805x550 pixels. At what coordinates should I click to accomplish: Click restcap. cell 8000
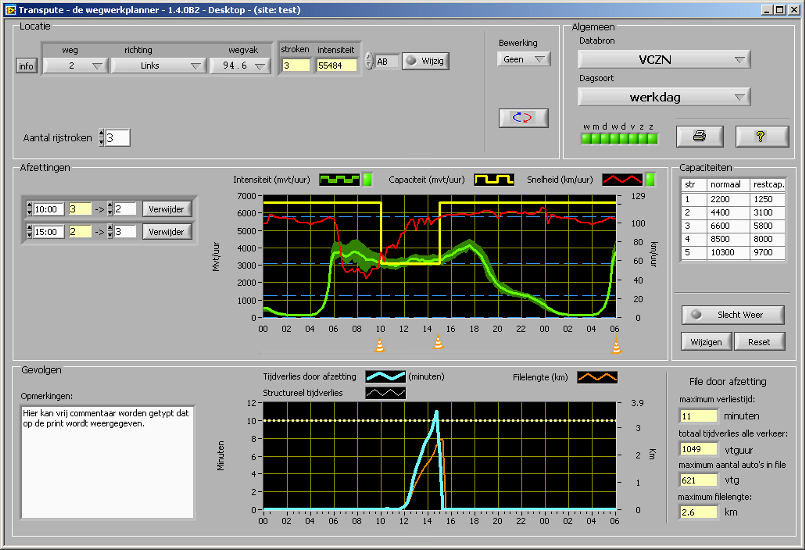tap(767, 239)
